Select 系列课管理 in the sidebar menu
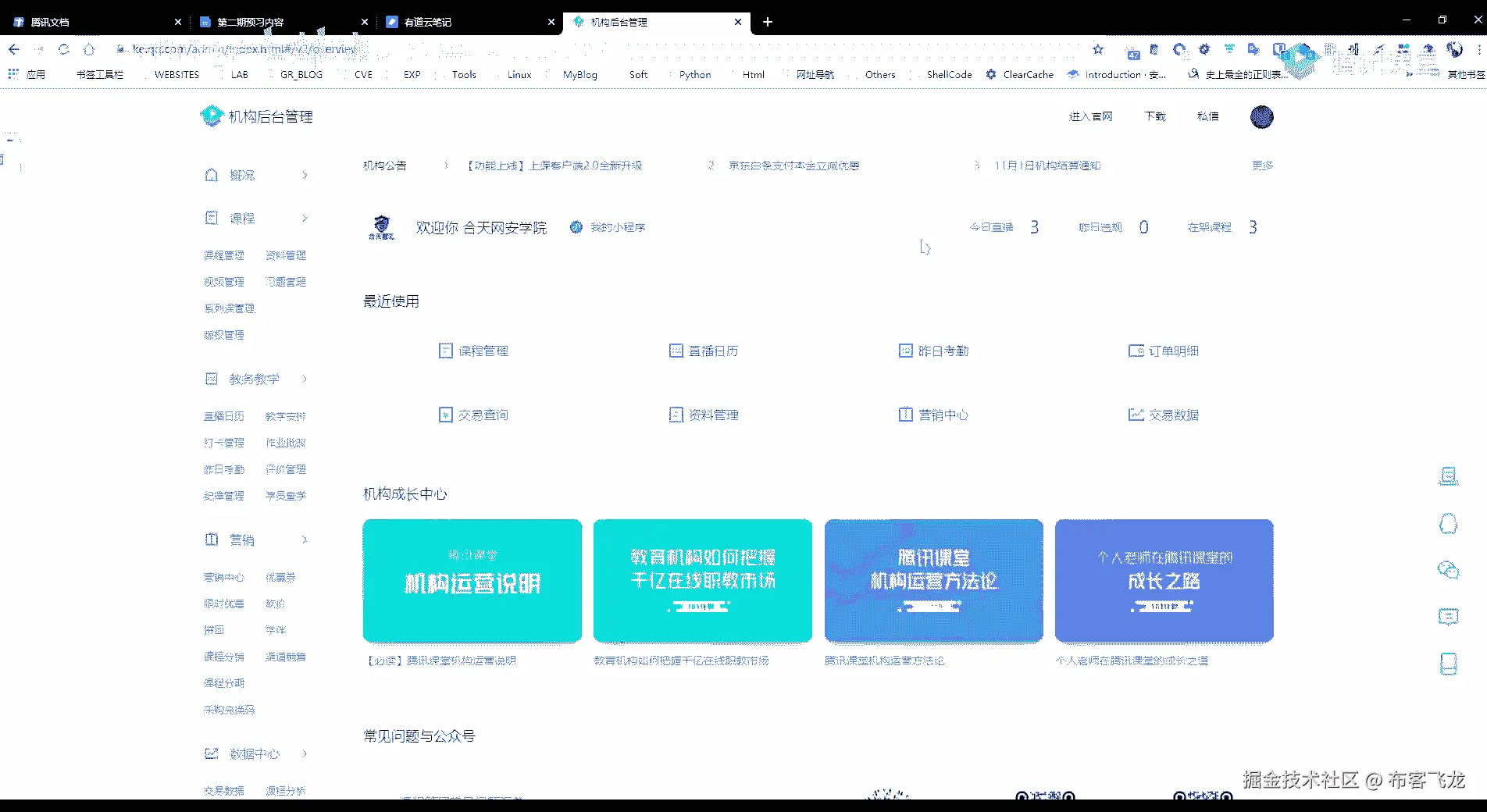The height and width of the screenshot is (812, 1487). pos(230,308)
